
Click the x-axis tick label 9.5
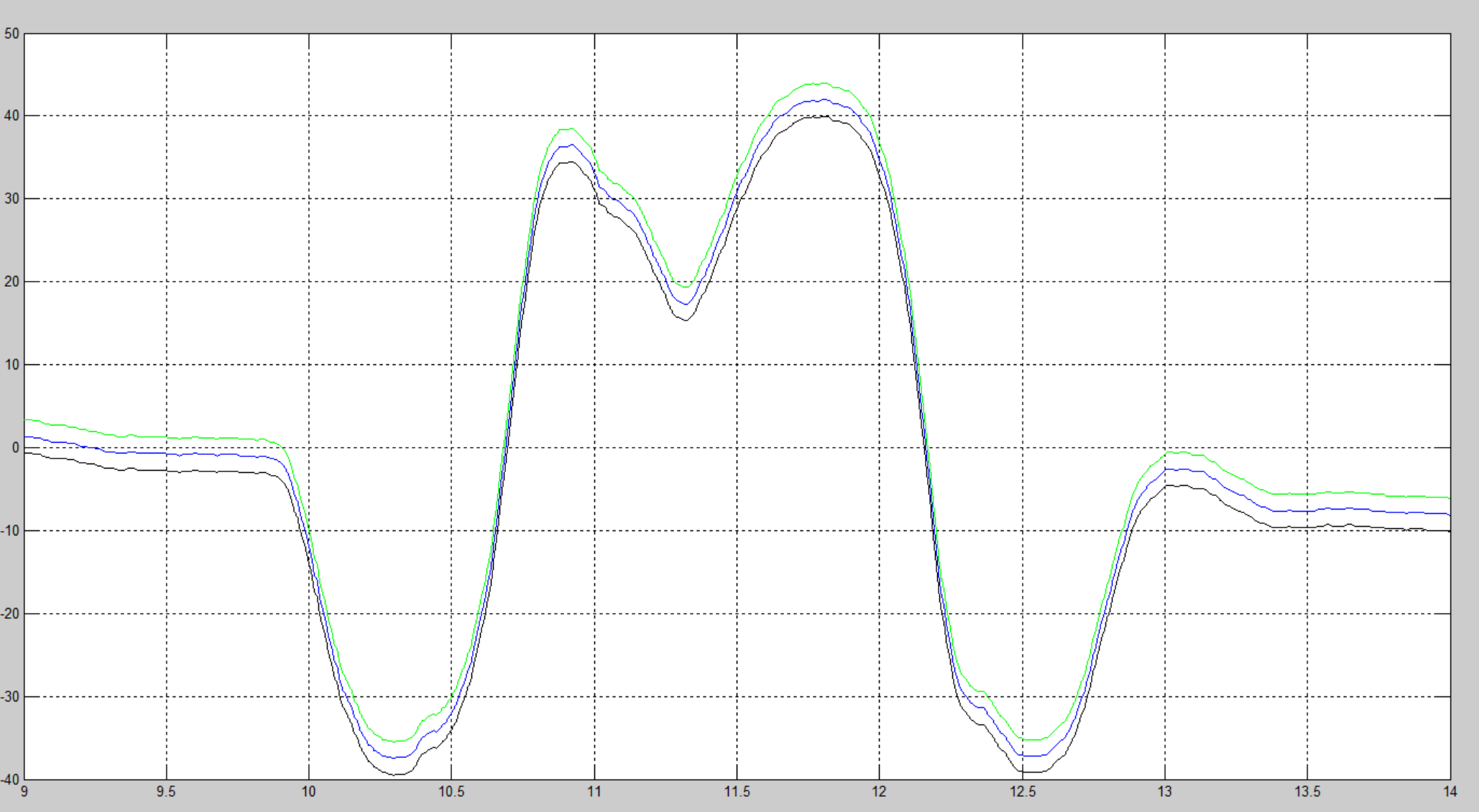pyautogui.click(x=166, y=792)
